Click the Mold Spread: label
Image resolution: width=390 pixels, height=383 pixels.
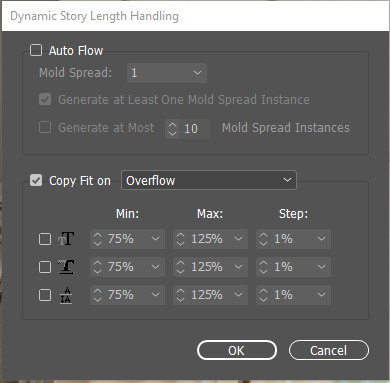click(x=75, y=73)
